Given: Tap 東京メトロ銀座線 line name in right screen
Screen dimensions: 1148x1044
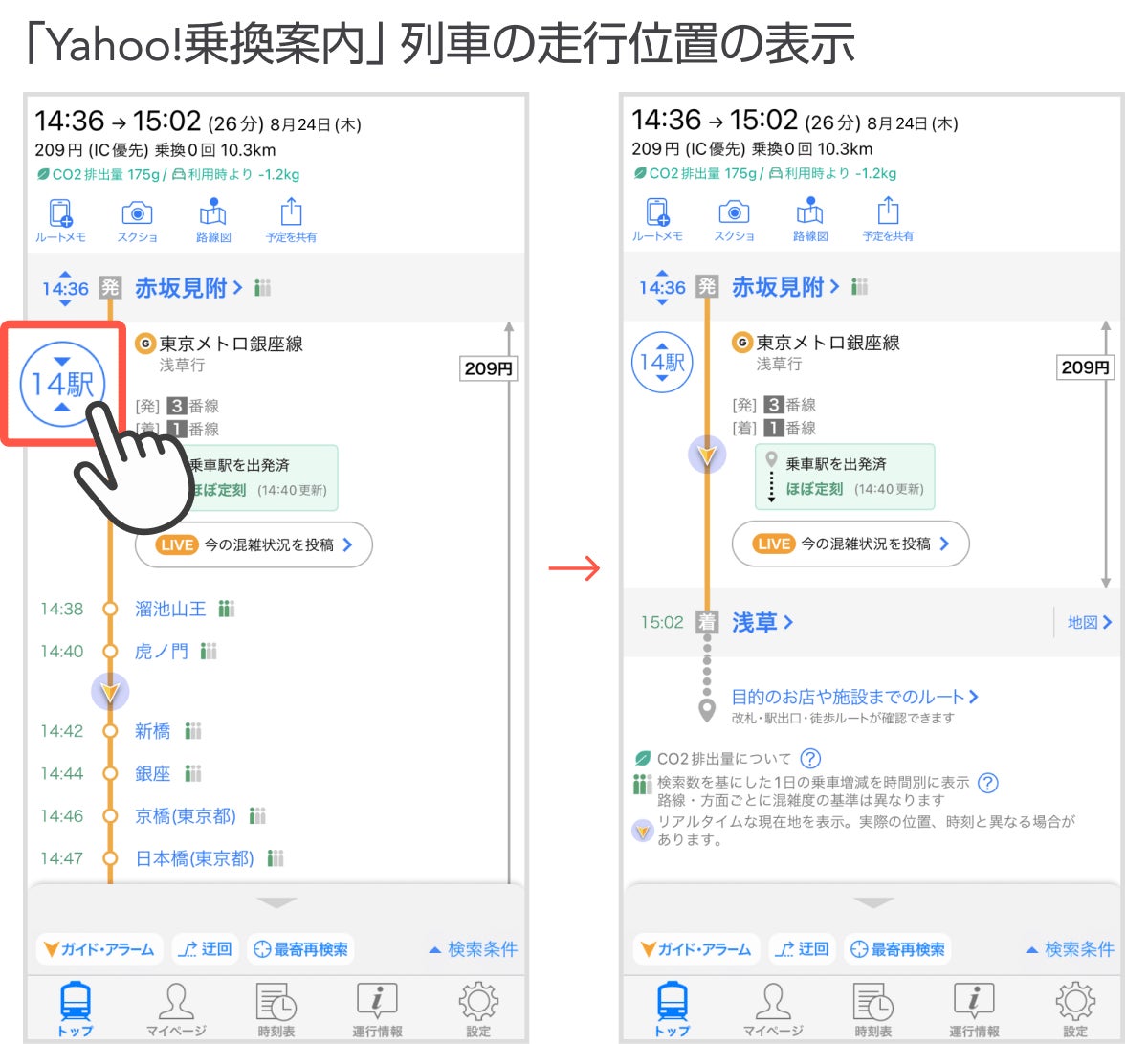Looking at the screenshot, I should (x=828, y=343).
